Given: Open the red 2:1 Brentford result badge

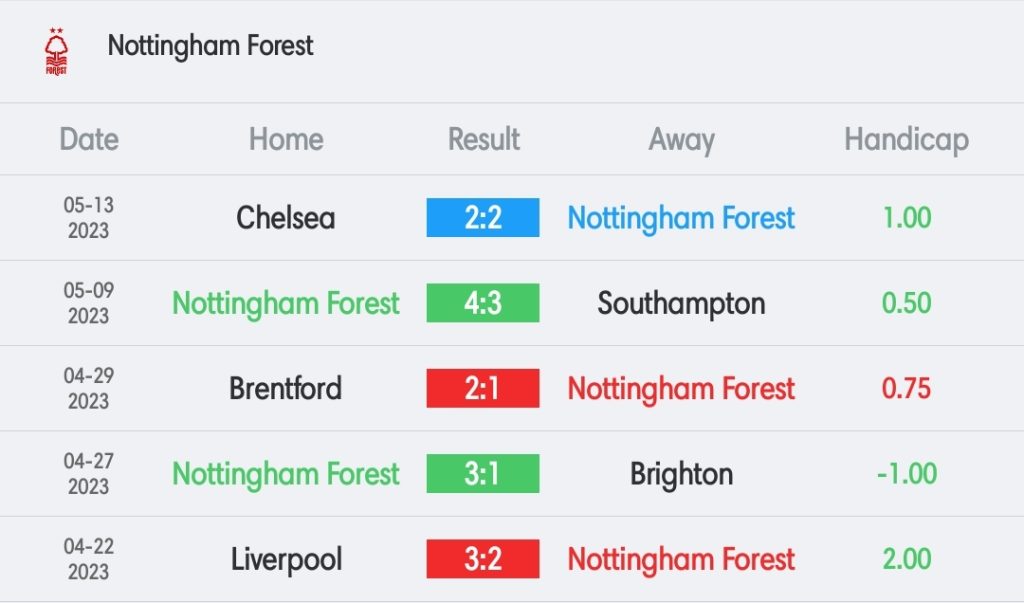Looking at the screenshot, I should [x=483, y=388].
